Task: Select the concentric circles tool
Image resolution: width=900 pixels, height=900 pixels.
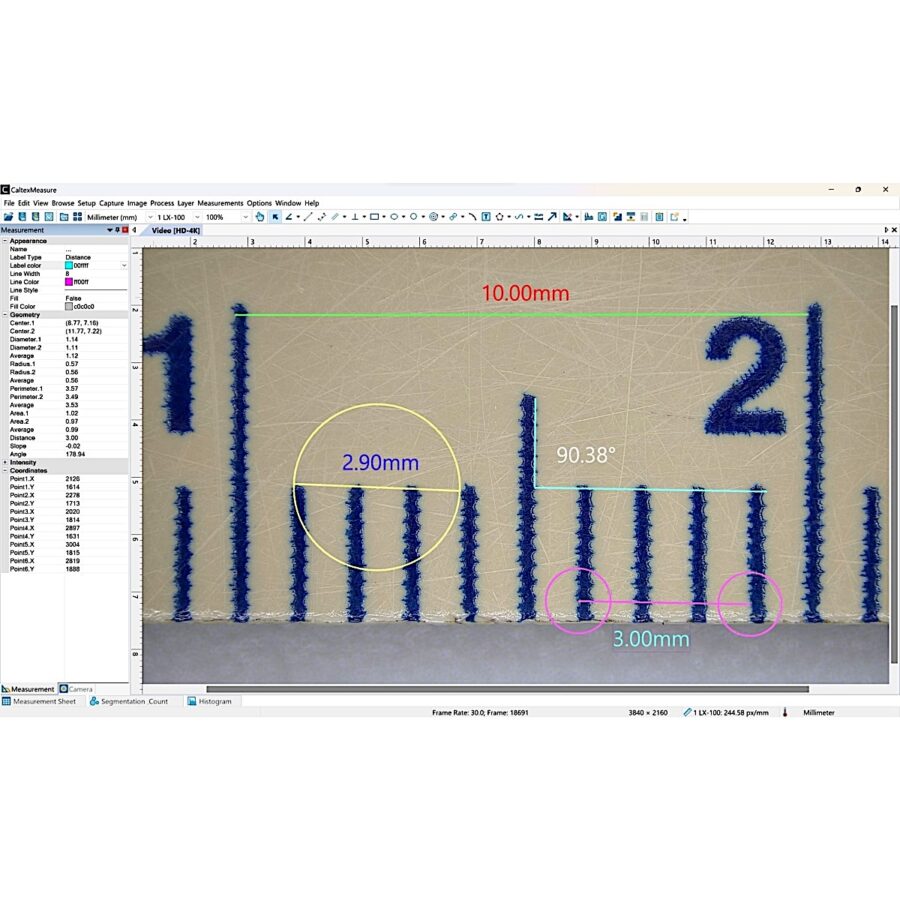Action: (433, 217)
